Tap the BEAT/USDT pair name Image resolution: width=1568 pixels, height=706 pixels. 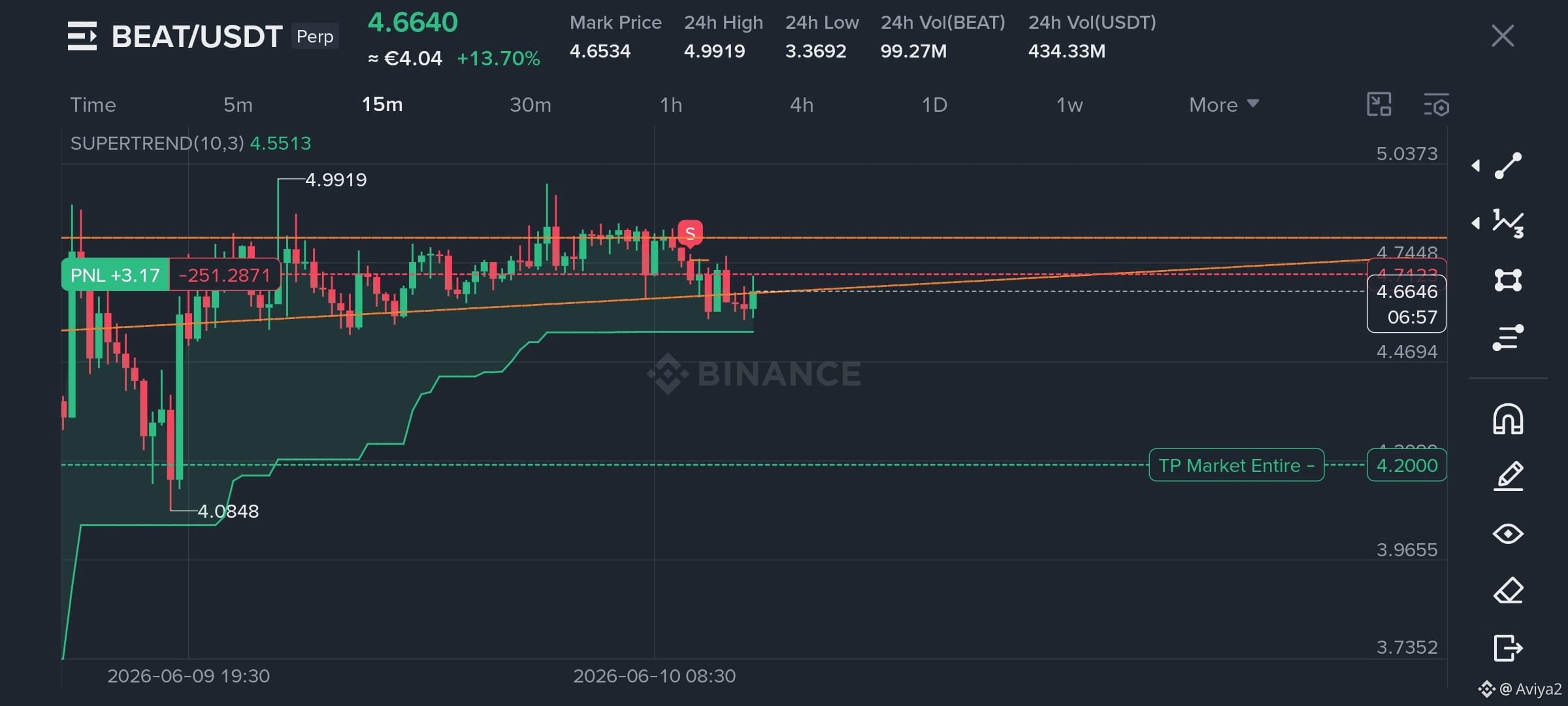coord(197,37)
